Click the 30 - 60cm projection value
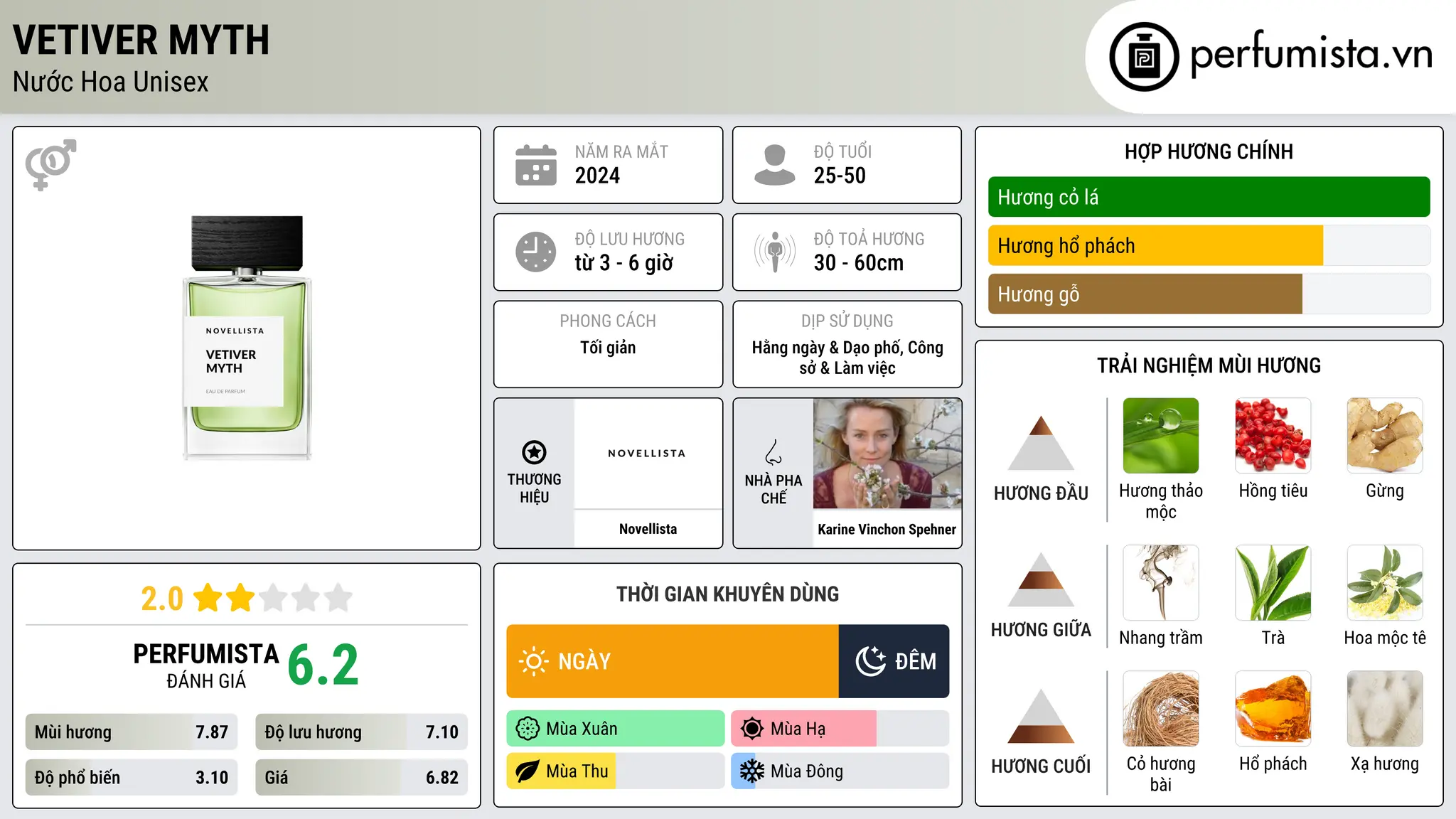Image resolution: width=1456 pixels, height=819 pixels. 859,263
